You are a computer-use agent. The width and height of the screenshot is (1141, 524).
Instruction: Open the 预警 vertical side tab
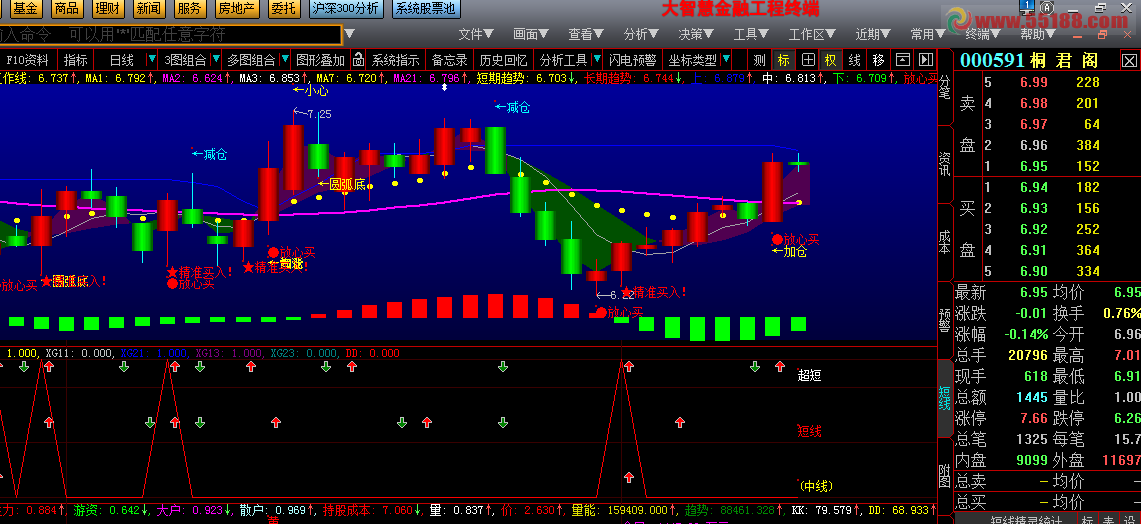(945, 320)
